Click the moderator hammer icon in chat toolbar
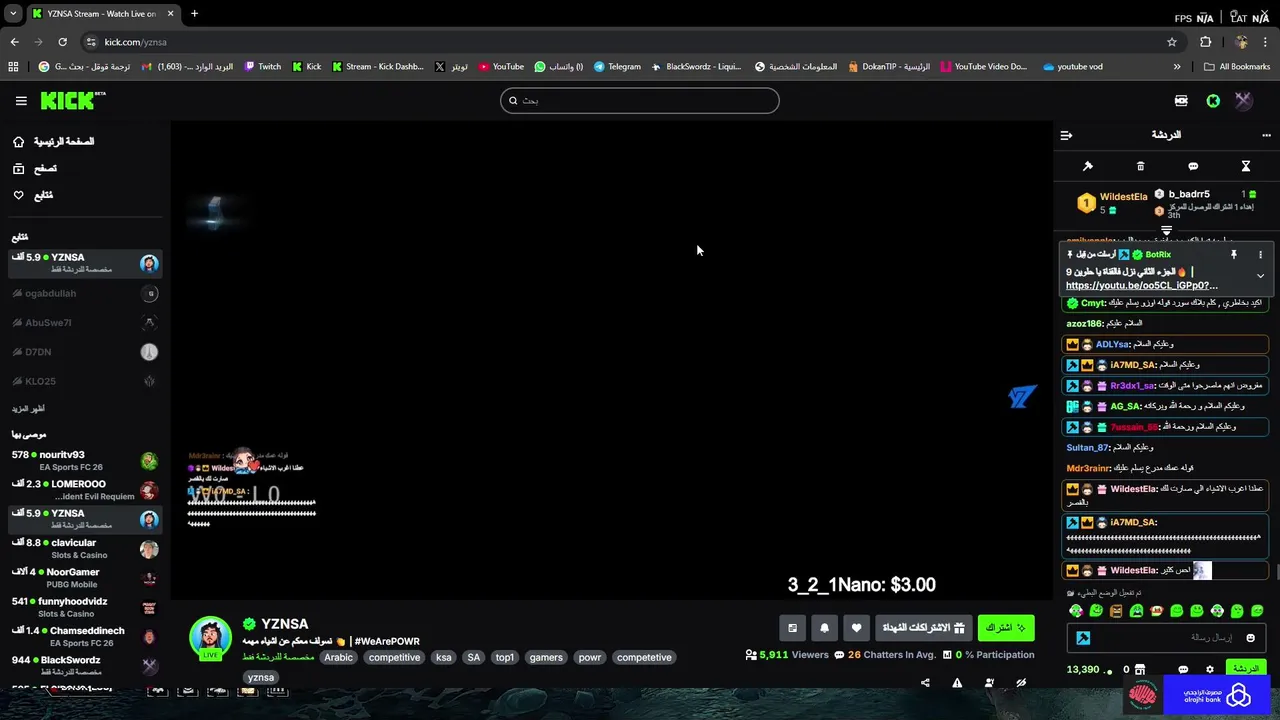This screenshot has height=720, width=1280. (1088, 166)
